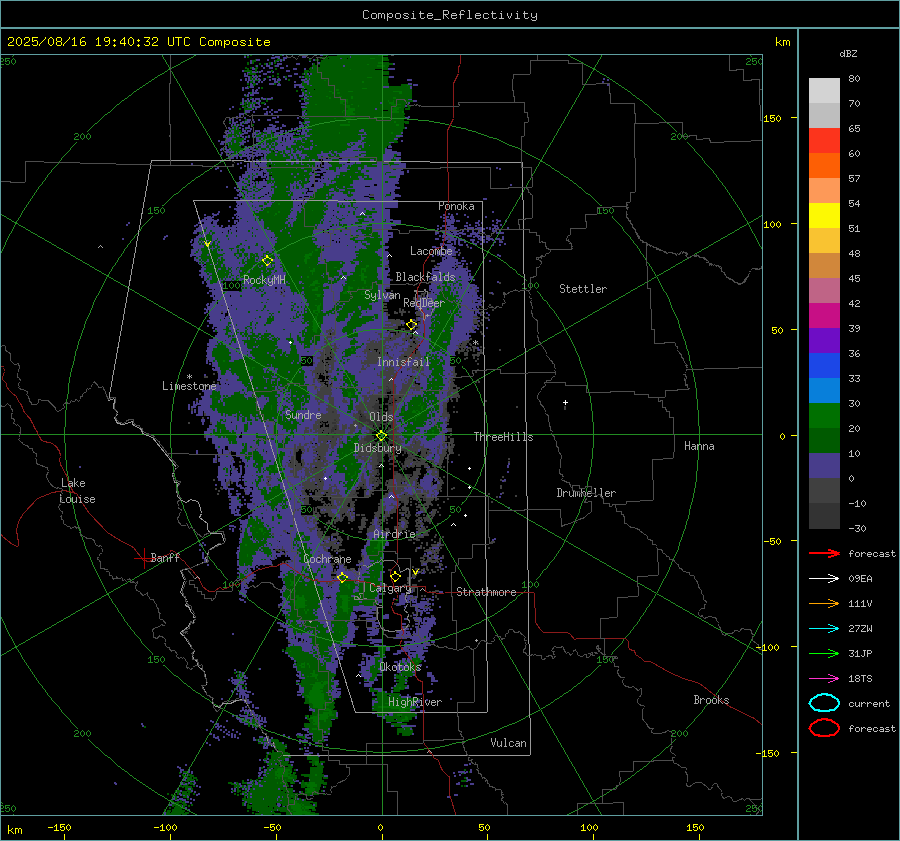Click the red forecast ellipse icon
Screen dimensions: 900x841
click(x=824, y=728)
